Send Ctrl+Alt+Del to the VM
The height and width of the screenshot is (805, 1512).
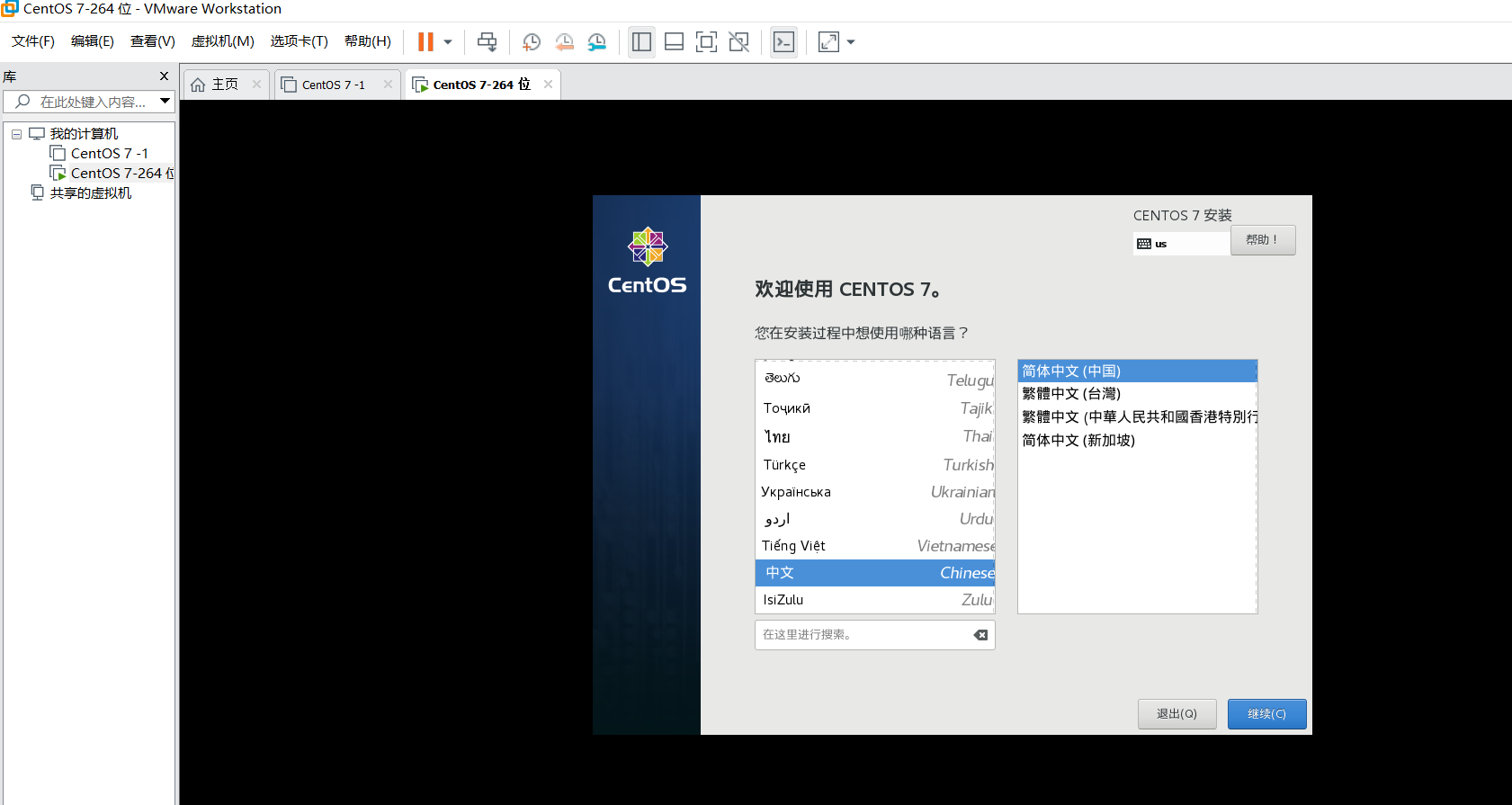[x=487, y=41]
